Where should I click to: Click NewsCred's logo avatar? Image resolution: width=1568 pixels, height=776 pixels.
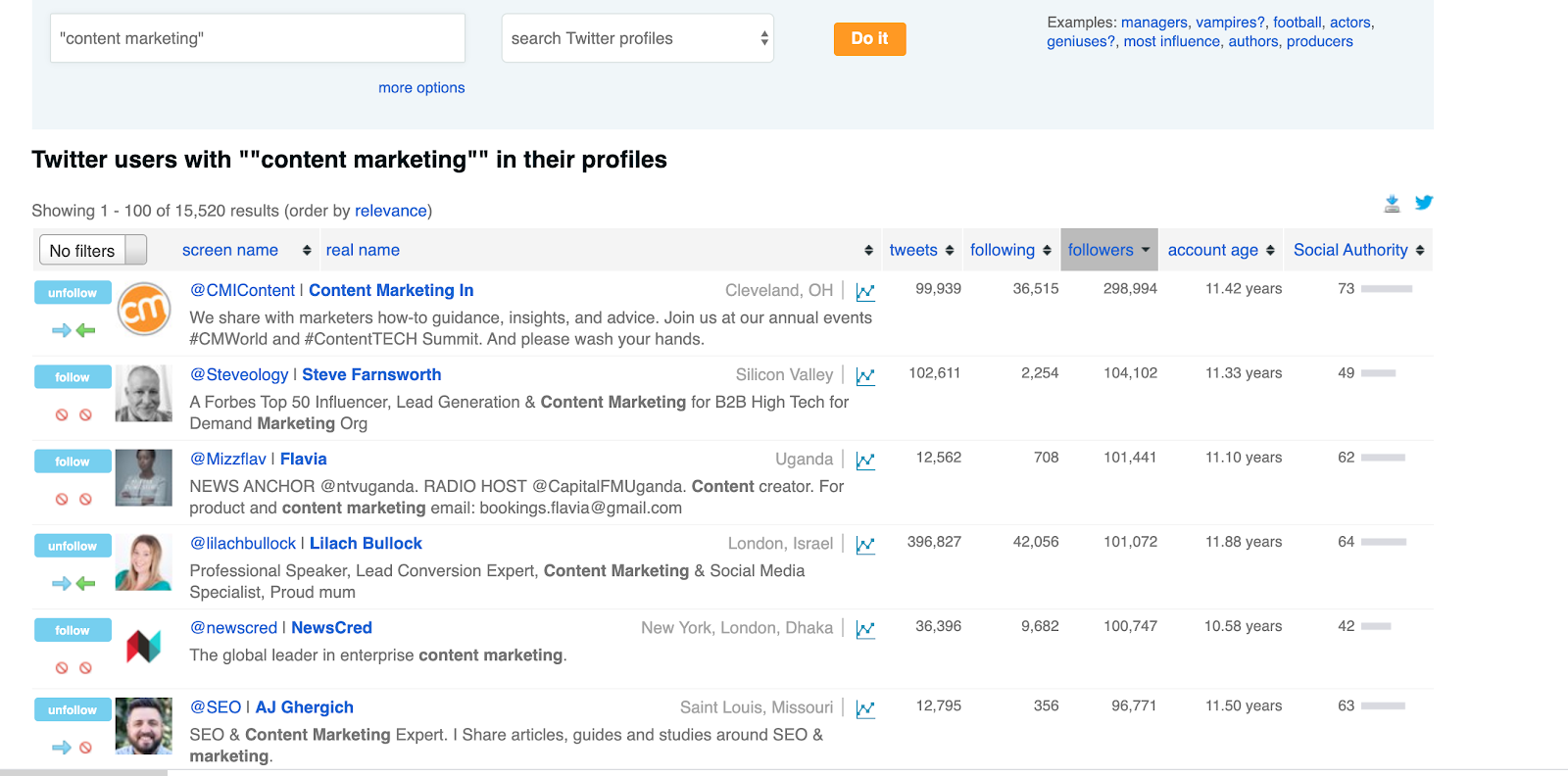[x=144, y=646]
